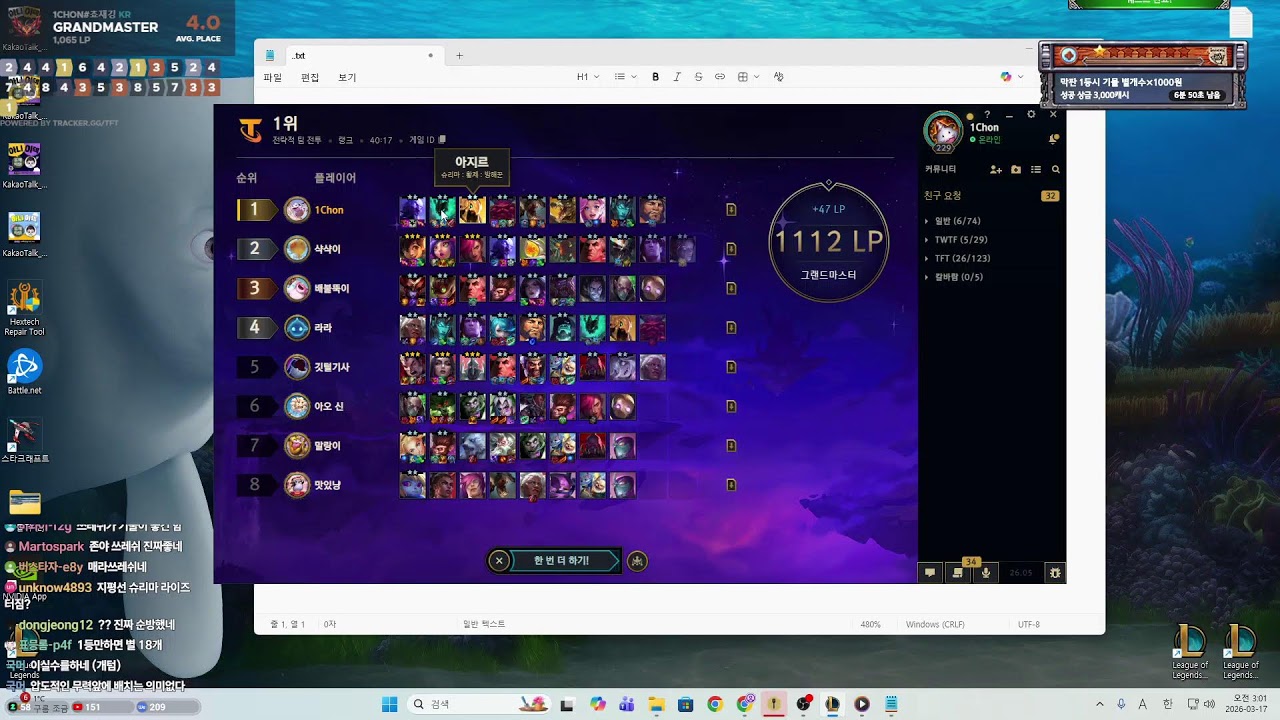Viewport: 1280px width, 720px height.
Task: Click the 친구 요청 friend requests row
Action: coord(992,196)
